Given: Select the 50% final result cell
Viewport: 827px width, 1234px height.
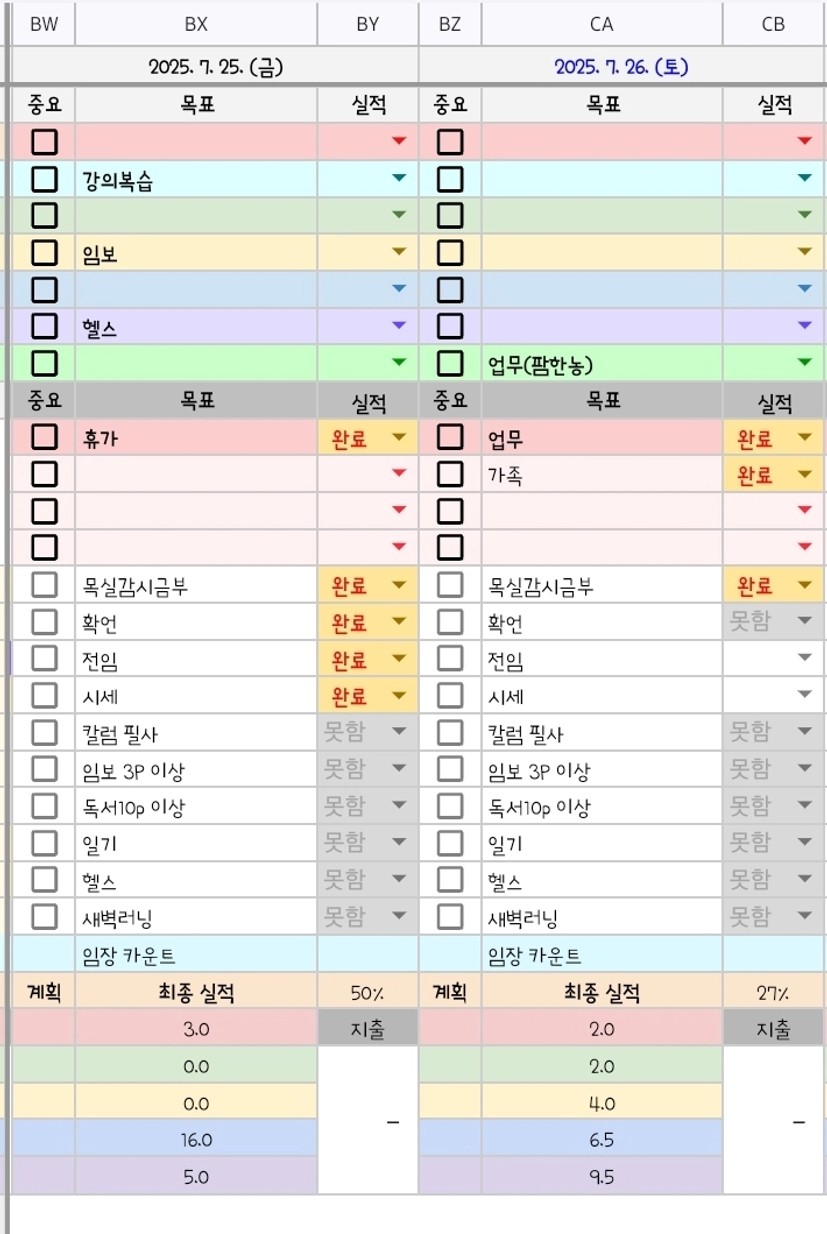Looking at the screenshot, I should click(367, 993).
